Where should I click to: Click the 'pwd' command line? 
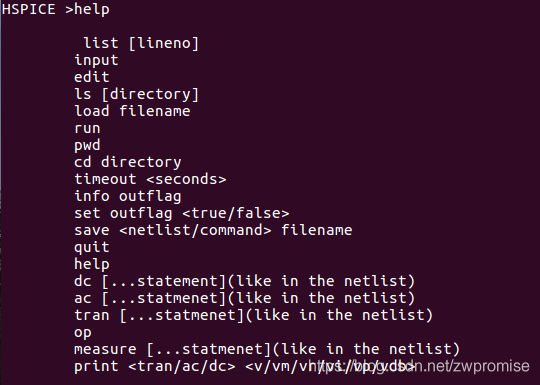(x=87, y=145)
